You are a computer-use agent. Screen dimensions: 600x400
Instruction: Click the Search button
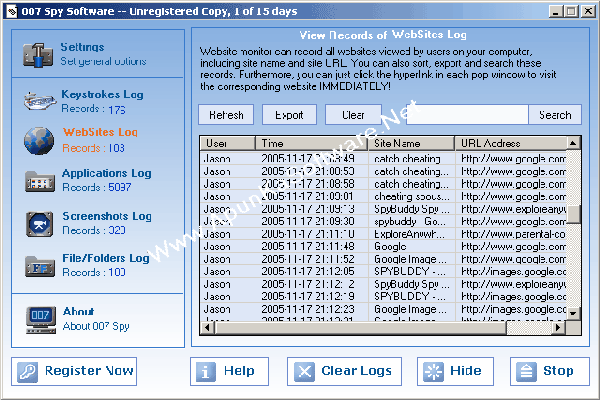pyautogui.click(x=555, y=115)
